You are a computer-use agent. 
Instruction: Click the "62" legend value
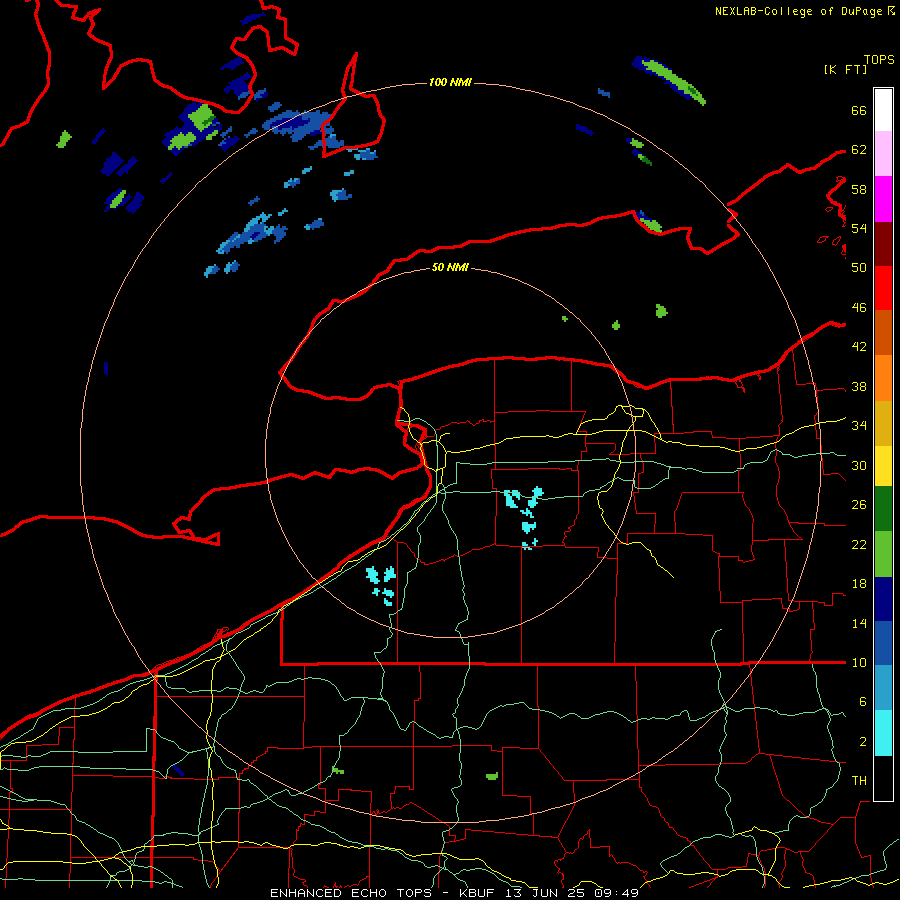(859, 150)
